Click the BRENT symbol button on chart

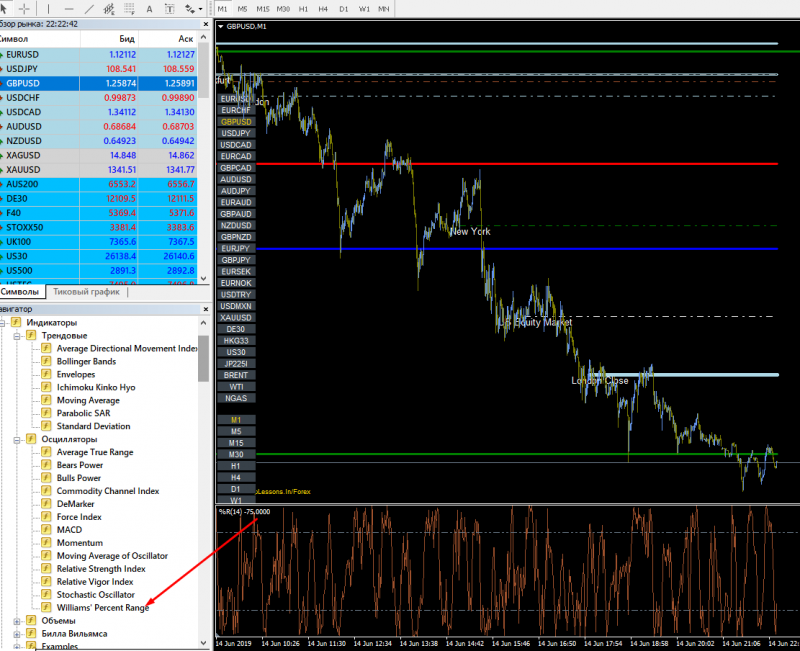pyautogui.click(x=236, y=375)
